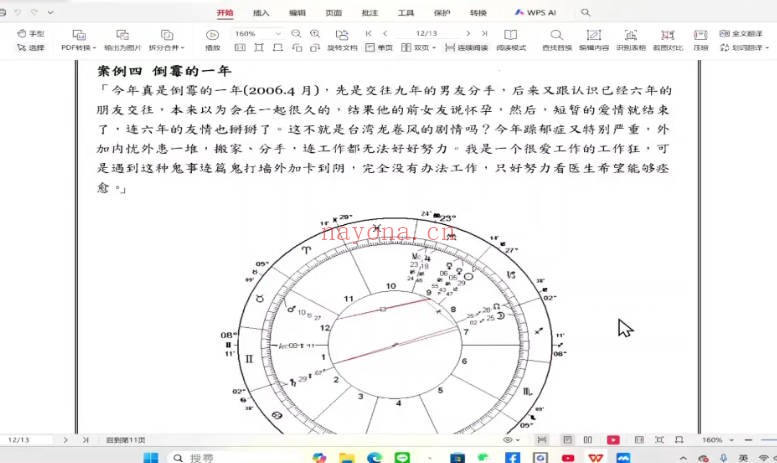
Task: Rotate page clockwise icon
Action: pos(315,48)
